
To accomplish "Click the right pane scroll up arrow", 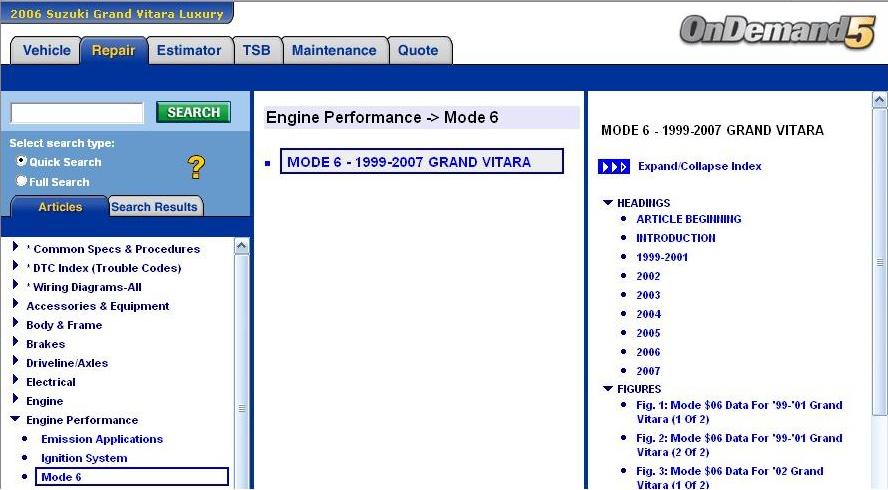I will [879, 100].
